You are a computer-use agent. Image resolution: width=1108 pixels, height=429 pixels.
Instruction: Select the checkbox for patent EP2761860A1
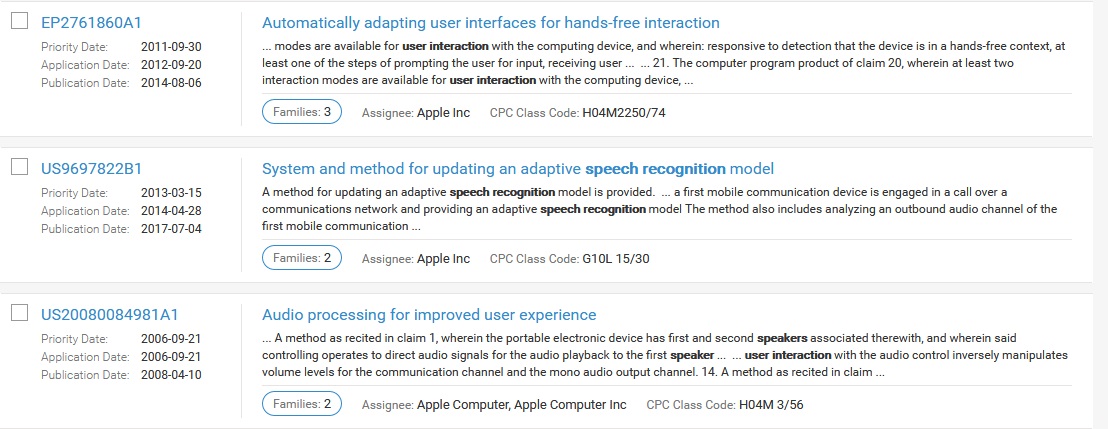tap(19, 21)
